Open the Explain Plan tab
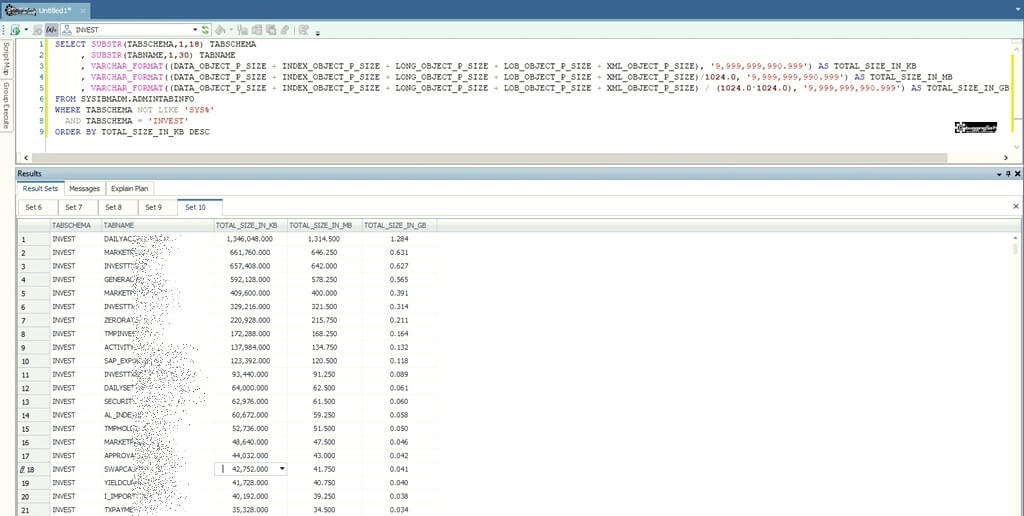 click(x=130, y=188)
